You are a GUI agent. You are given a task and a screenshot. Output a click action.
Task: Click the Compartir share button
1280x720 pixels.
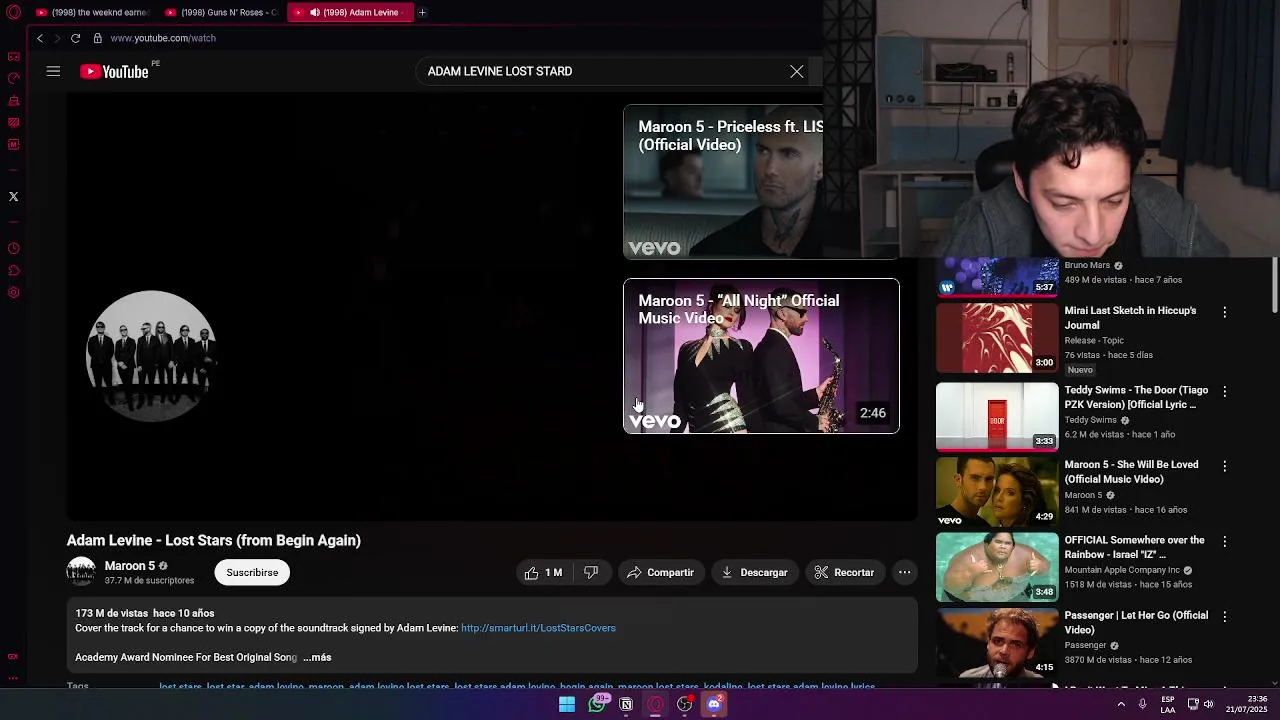660,572
